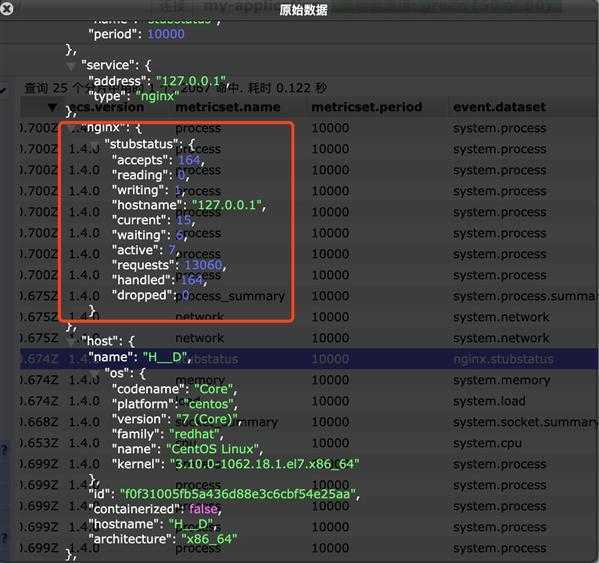Sort by the event.dataset column header
Image resolution: width=599 pixels, height=563 pixels.
click(x=499, y=107)
